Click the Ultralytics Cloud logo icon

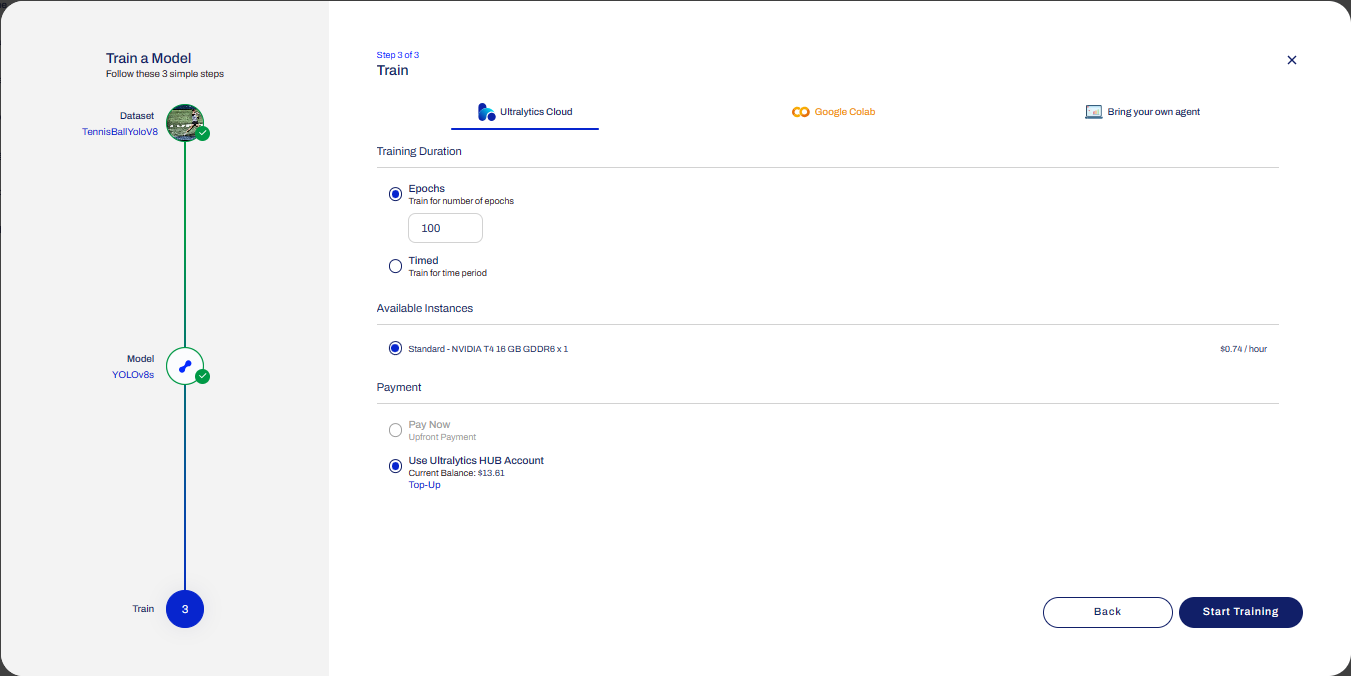pyautogui.click(x=487, y=112)
